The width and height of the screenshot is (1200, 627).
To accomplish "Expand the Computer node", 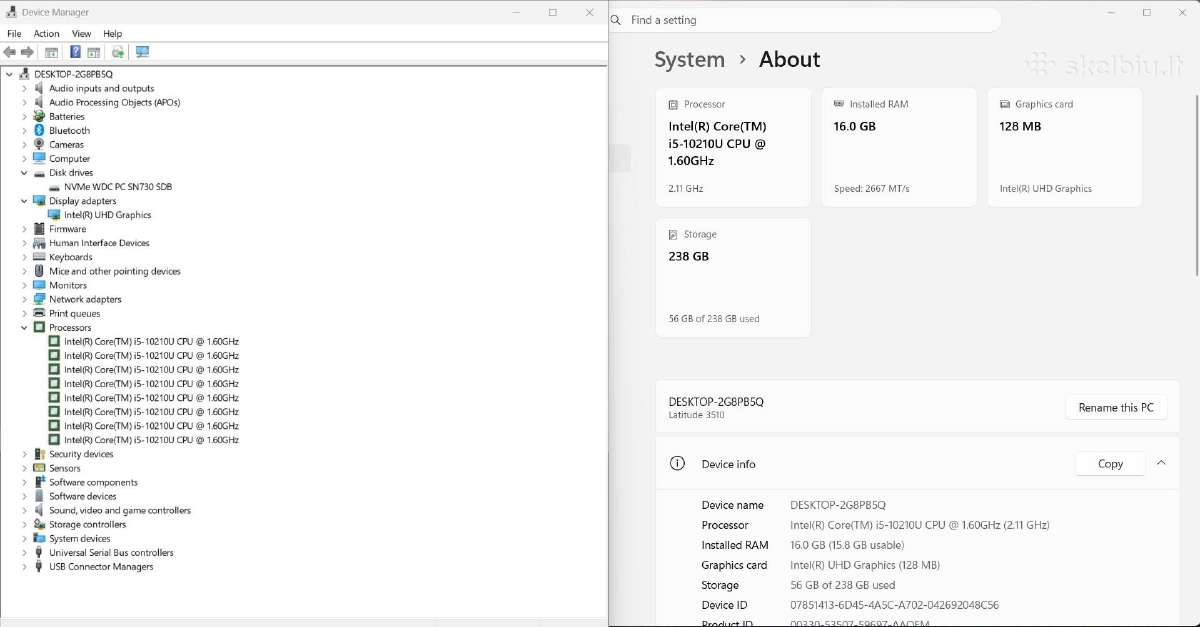I will coord(25,158).
